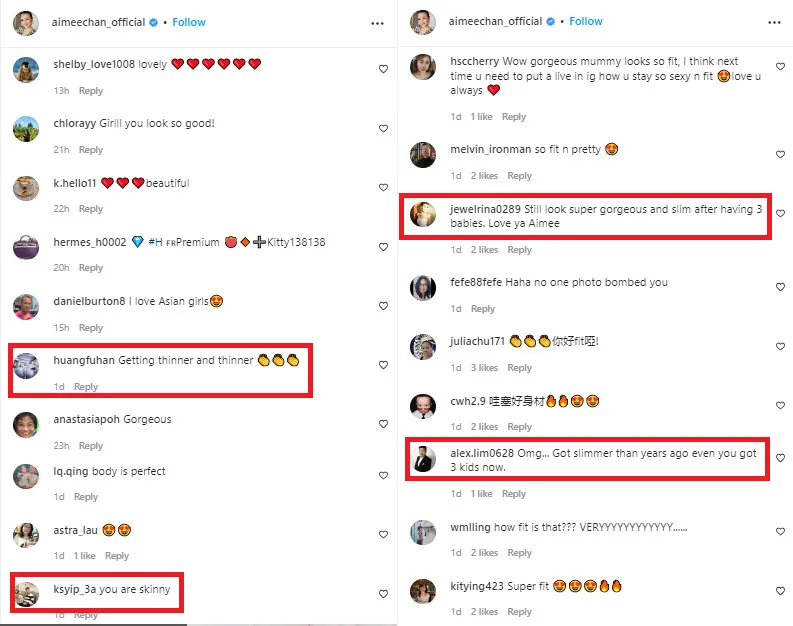Click cwh2.9's profile picture
This screenshot has height=626, width=793.
click(x=424, y=406)
